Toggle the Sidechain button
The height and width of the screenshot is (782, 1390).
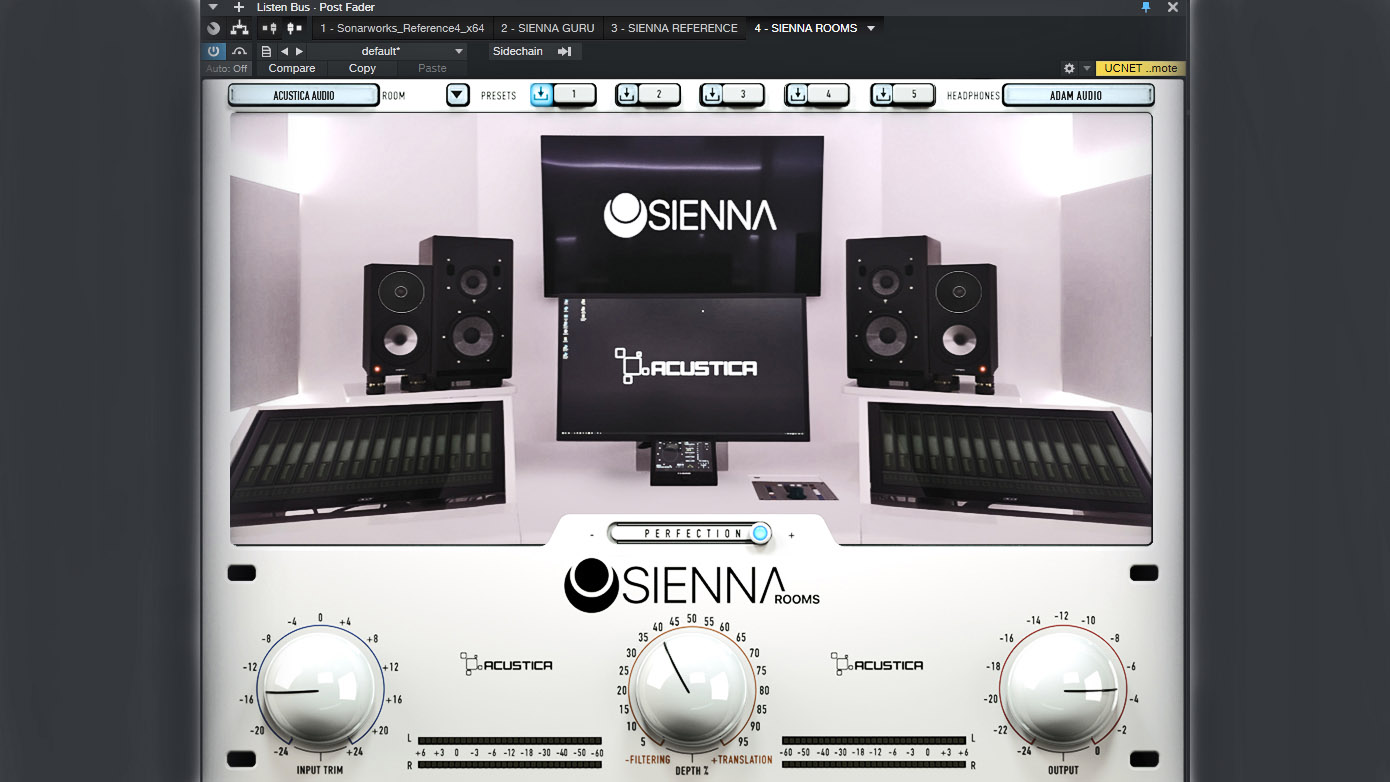[534, 51]
